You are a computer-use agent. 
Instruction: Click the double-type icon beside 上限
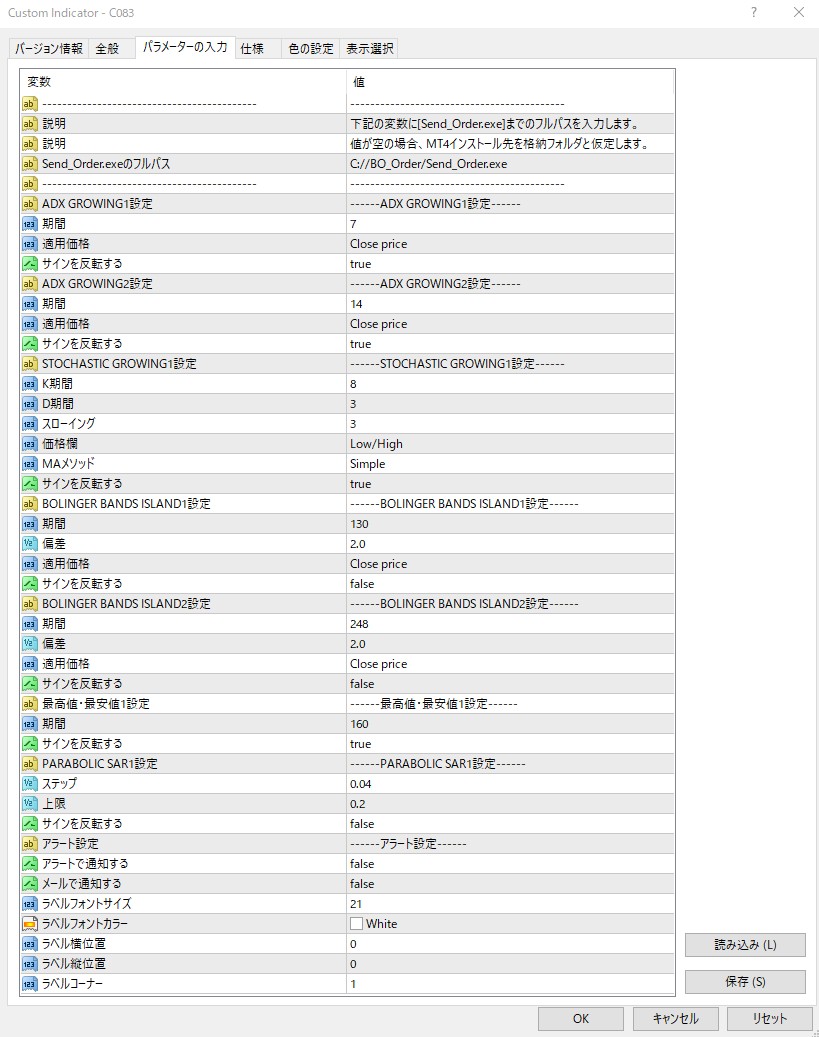[x=30, y=804]
